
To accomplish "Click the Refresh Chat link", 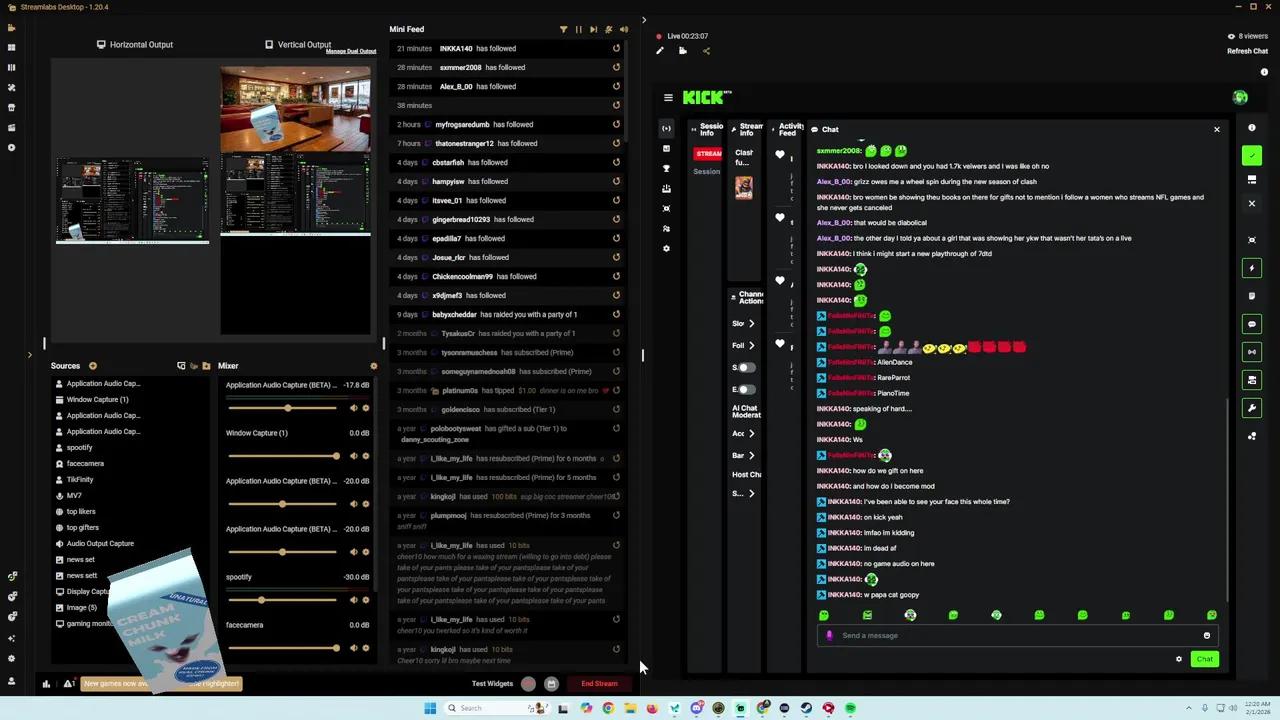I will tap(1247, 50).
